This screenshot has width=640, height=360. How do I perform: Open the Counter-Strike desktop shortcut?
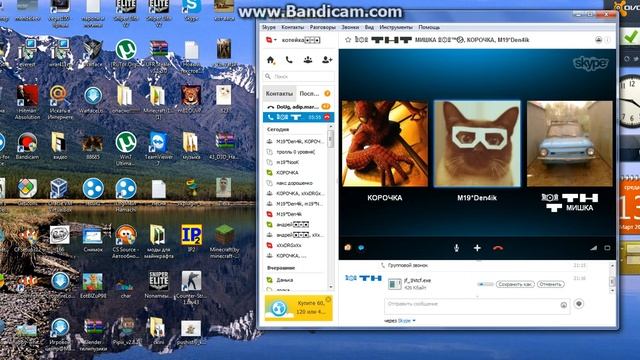[191, 287]
